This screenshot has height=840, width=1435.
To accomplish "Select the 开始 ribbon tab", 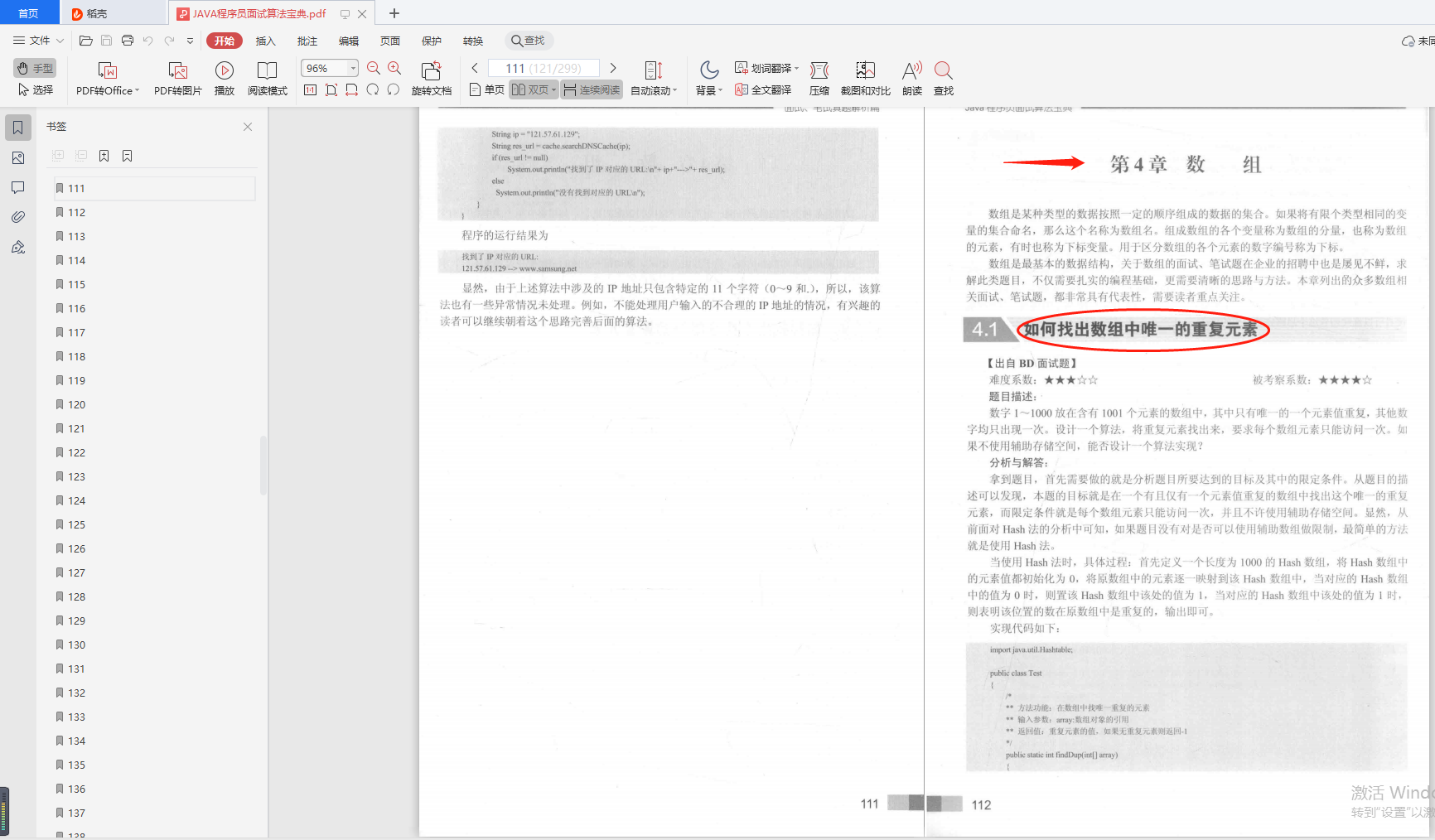I will [225, 41].
